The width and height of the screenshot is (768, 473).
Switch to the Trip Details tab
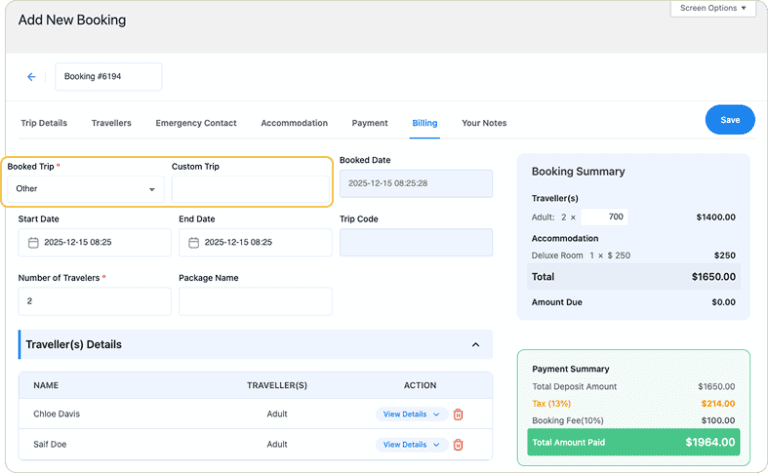[x=44, y=123]
